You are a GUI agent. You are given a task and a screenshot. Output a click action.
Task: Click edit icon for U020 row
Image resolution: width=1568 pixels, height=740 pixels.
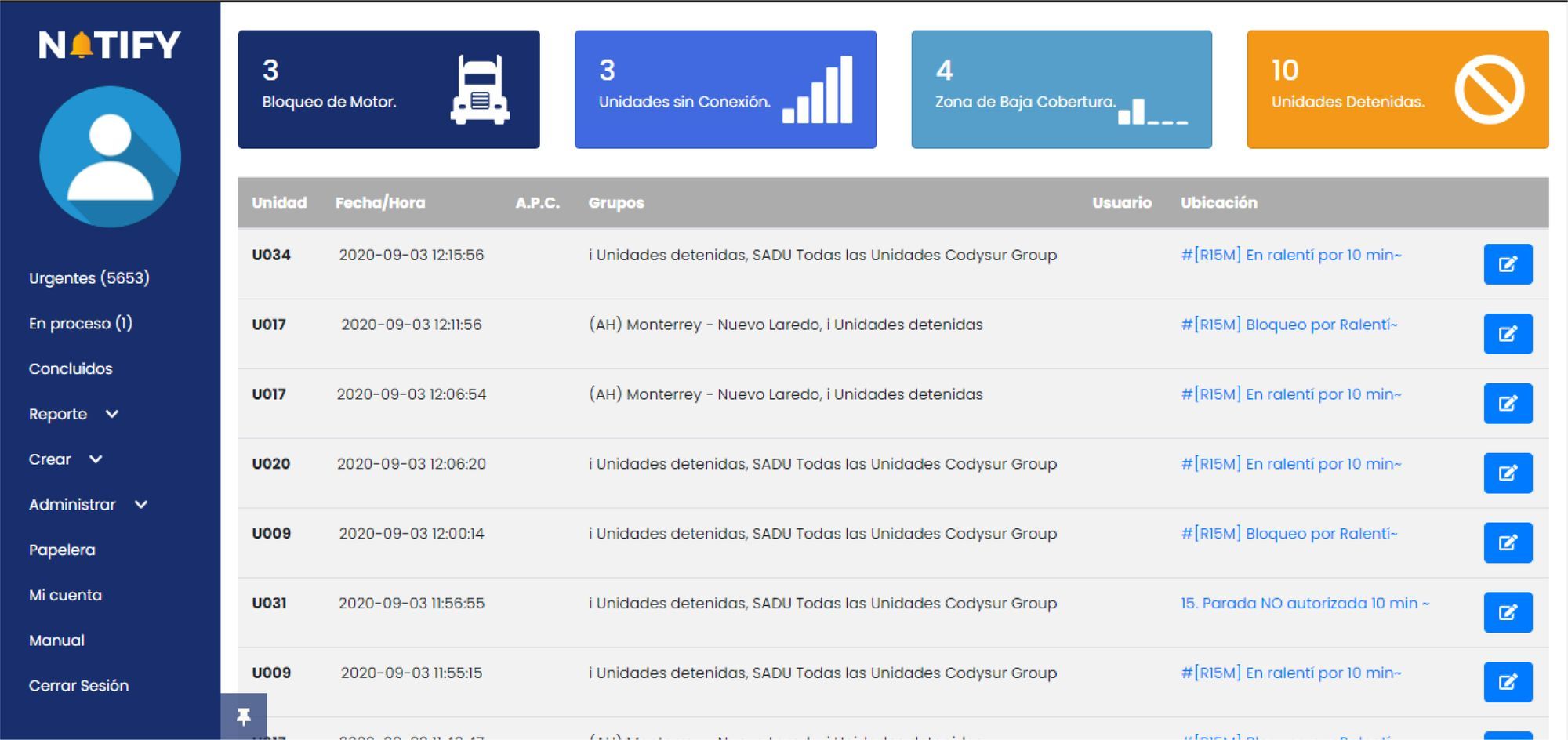1507,473
